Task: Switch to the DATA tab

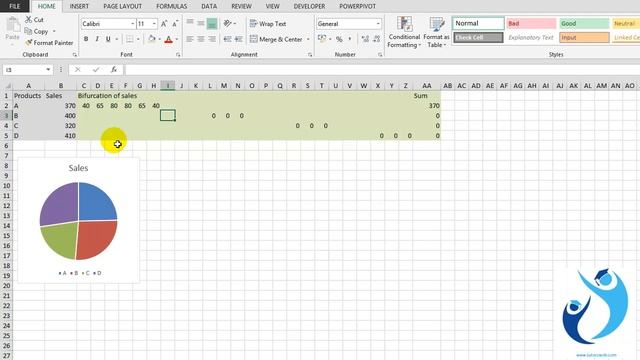Action: tap(209, 6)
